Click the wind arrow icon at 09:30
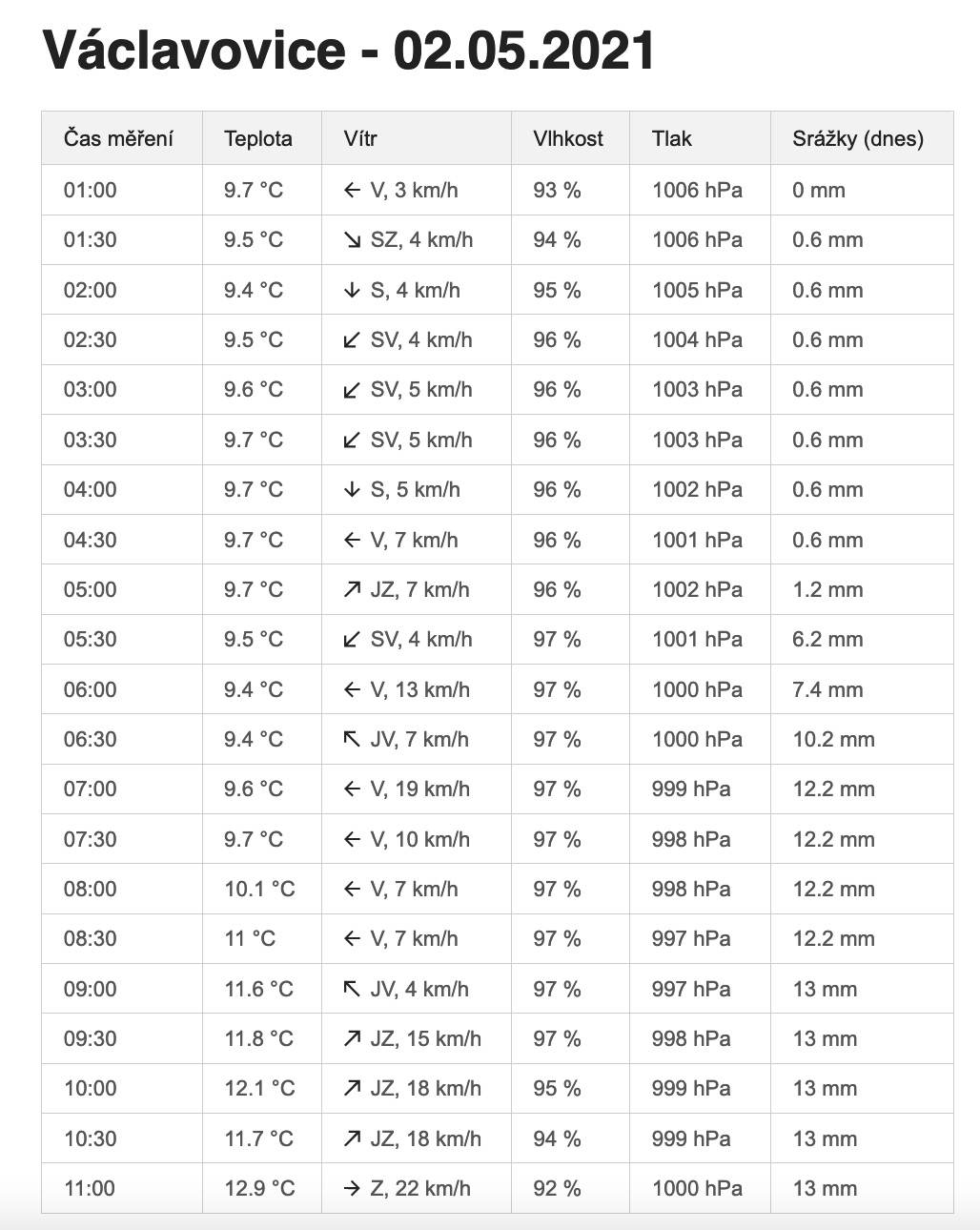 click(x=353, y=1039)
